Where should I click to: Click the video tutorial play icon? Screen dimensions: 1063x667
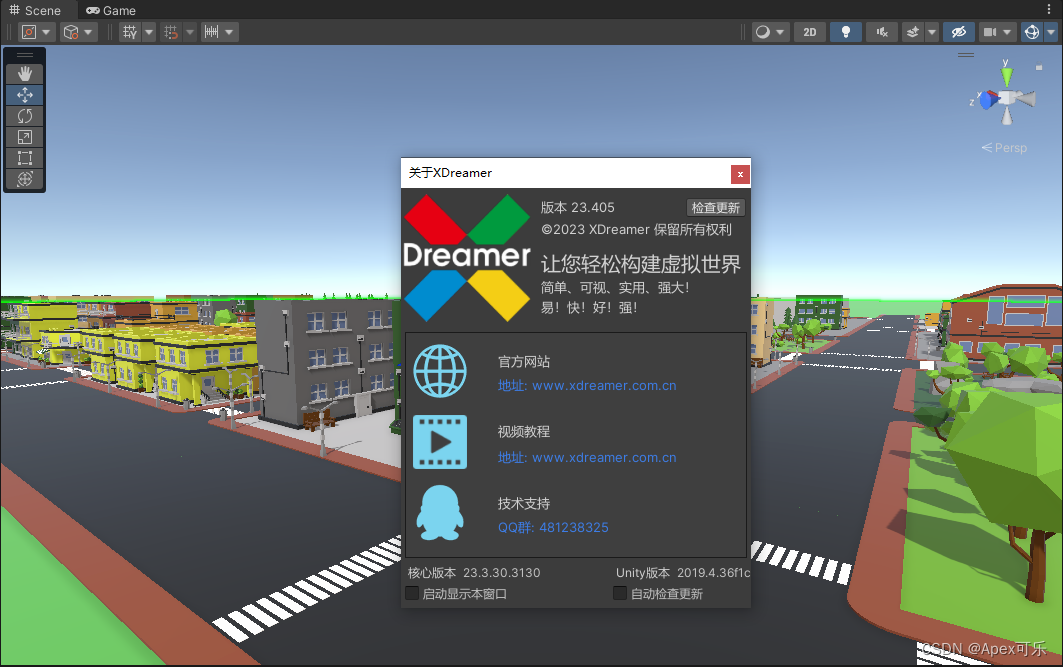(x=440, y=442)
